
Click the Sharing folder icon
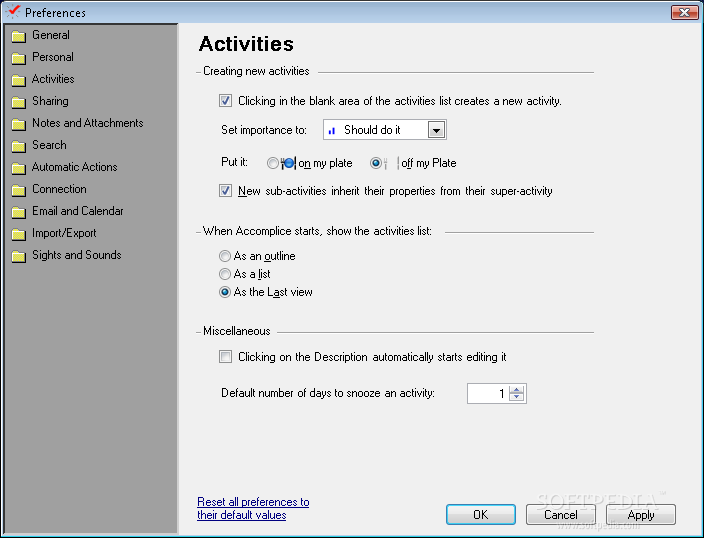(x=18, y=102)
